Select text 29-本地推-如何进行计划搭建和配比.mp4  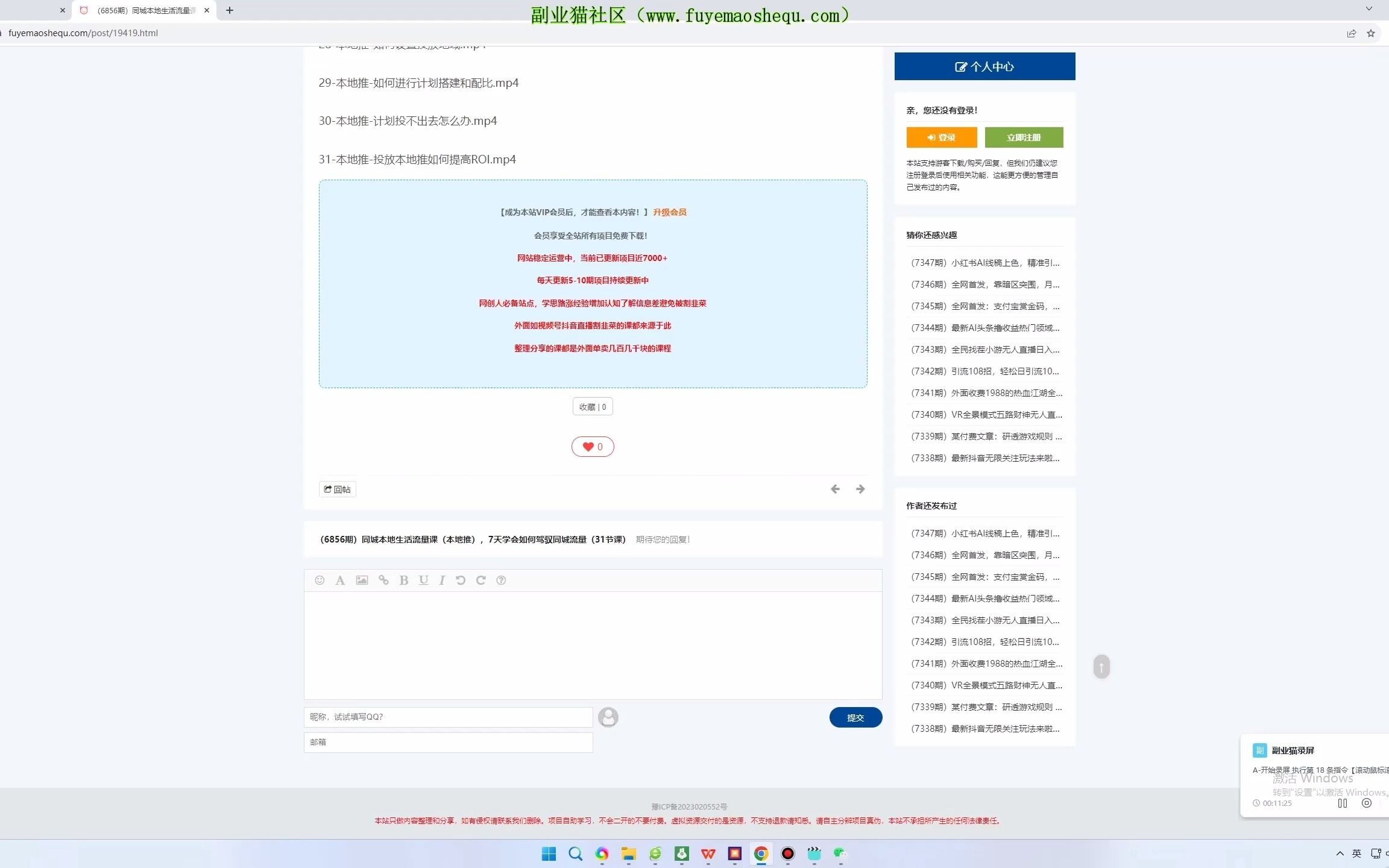point(418,83)
